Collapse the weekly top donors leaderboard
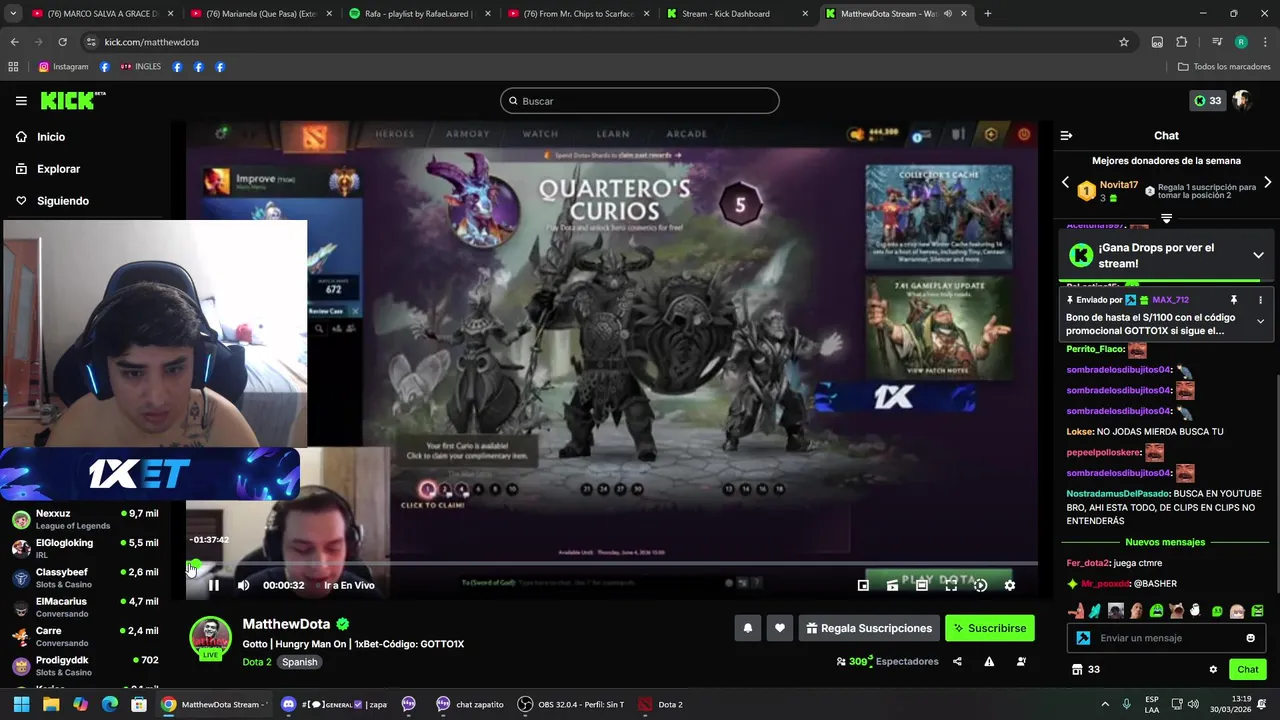The image size is (1280, 720). (x=1166, y=218)
